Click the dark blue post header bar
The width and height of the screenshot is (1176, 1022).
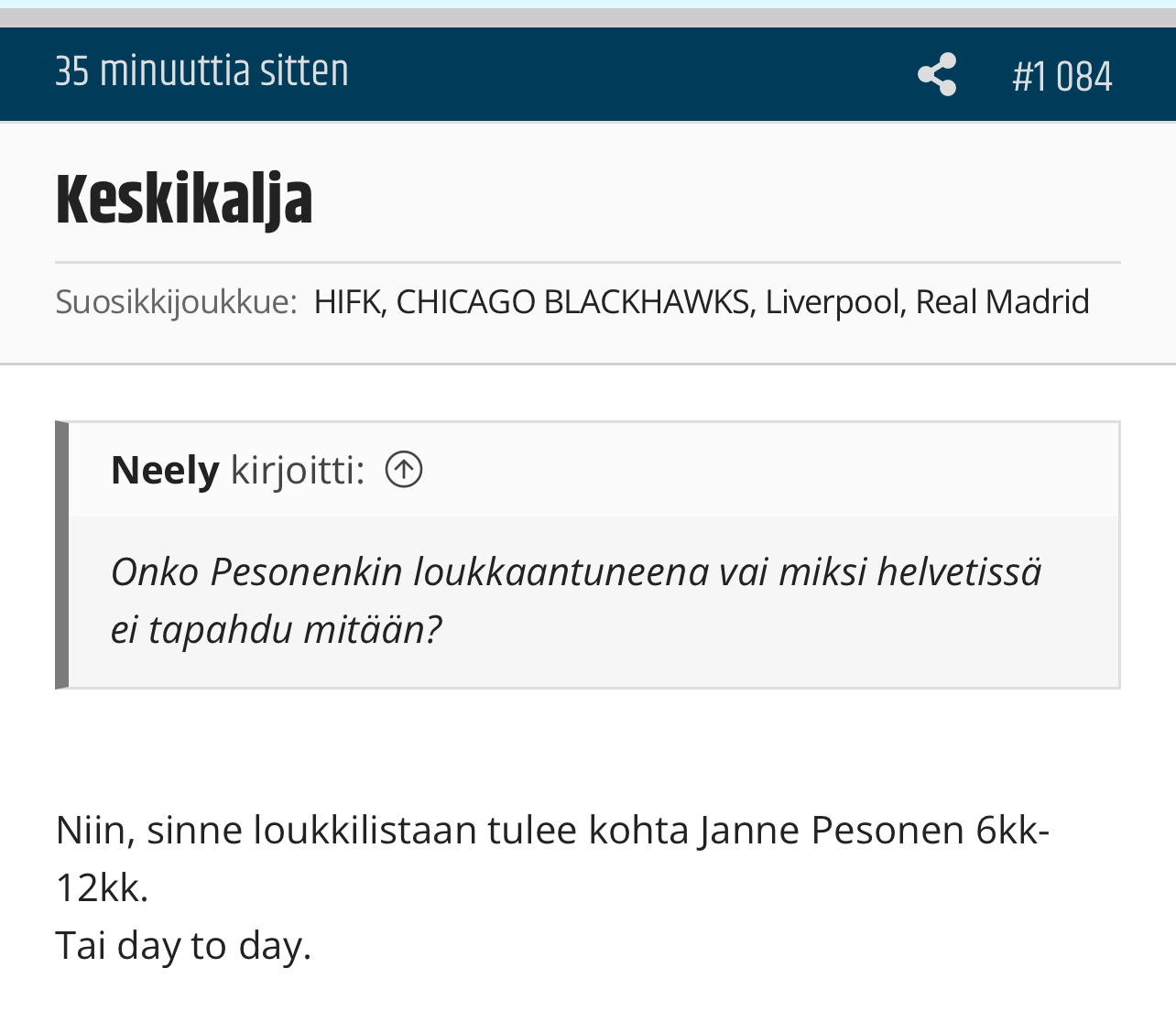(x=588, y=74)
